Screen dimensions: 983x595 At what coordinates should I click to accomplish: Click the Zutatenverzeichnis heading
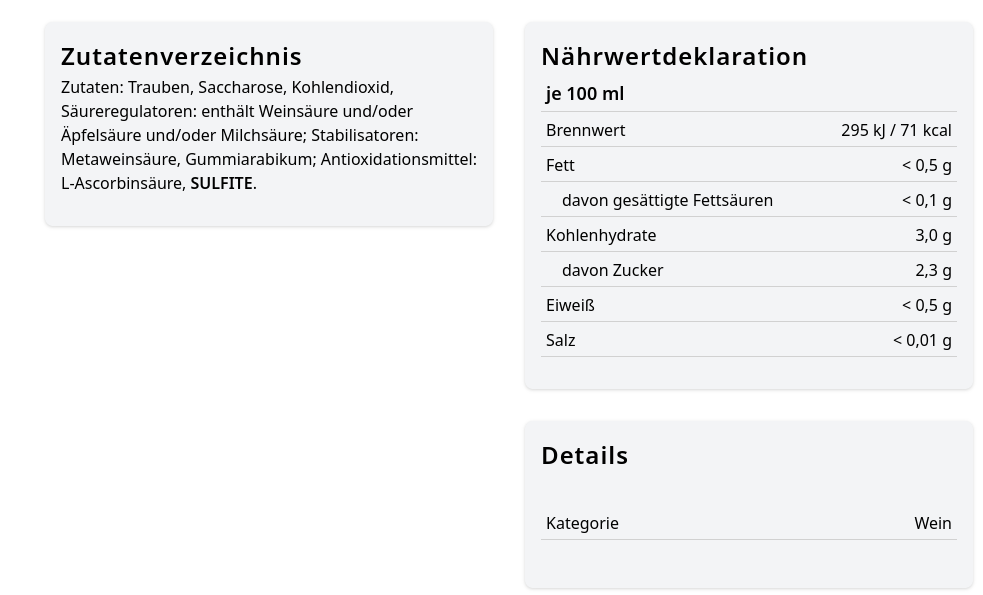(x=181, y=56)
